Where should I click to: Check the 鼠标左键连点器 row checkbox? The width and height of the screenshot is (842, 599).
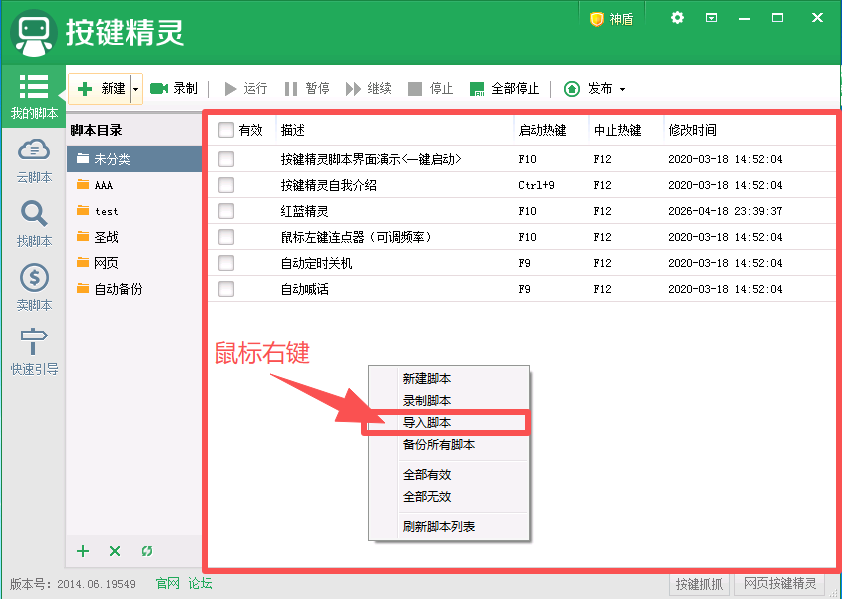pyautogui.click(x=226, y=237)
